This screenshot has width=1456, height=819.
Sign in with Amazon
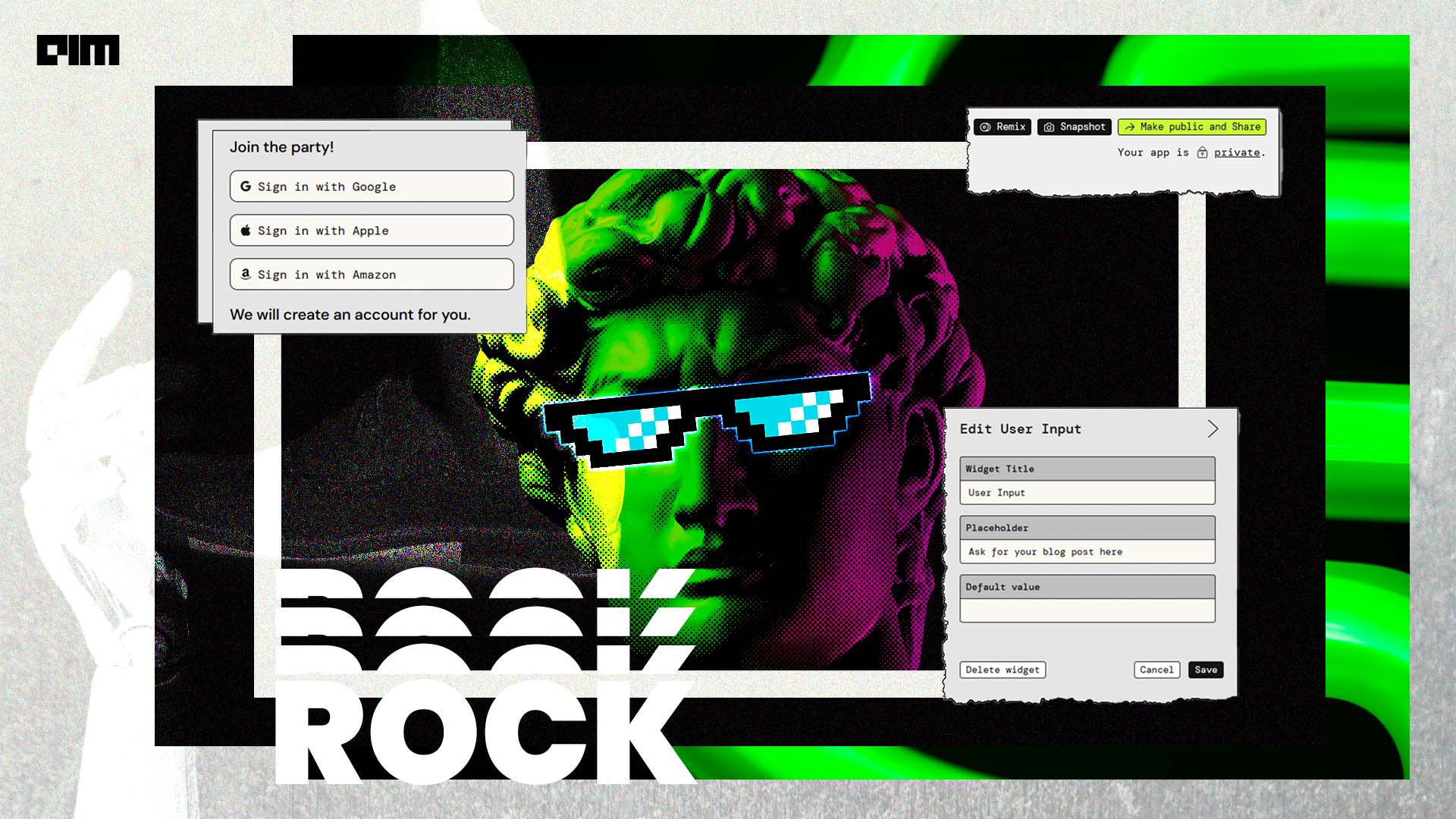(371, 274)
